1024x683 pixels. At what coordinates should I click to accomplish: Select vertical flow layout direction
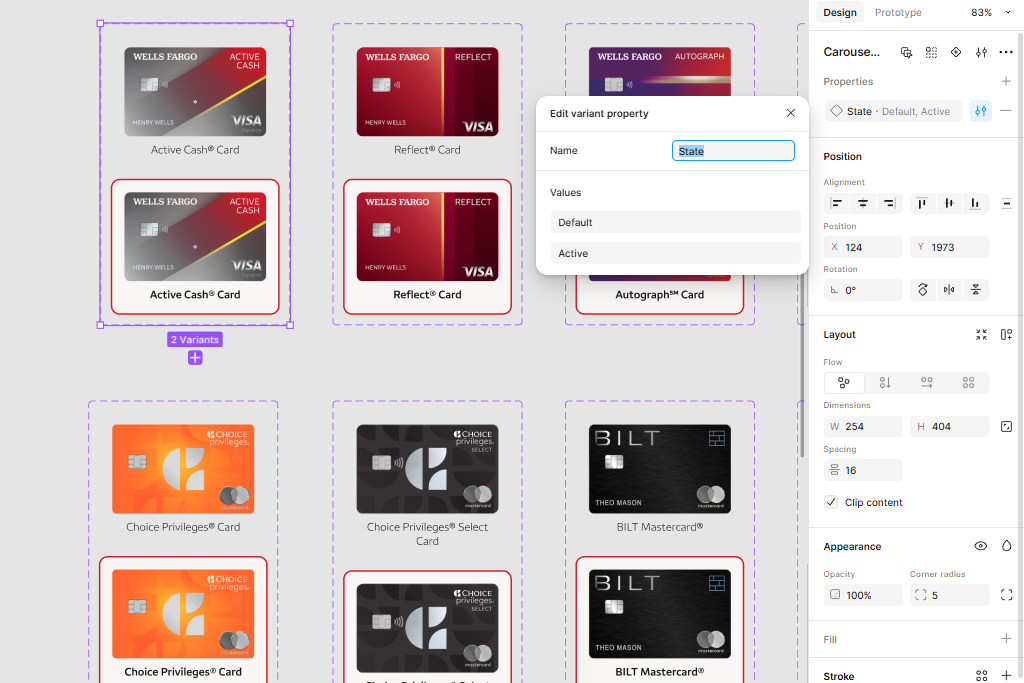(x=885, y=383)
